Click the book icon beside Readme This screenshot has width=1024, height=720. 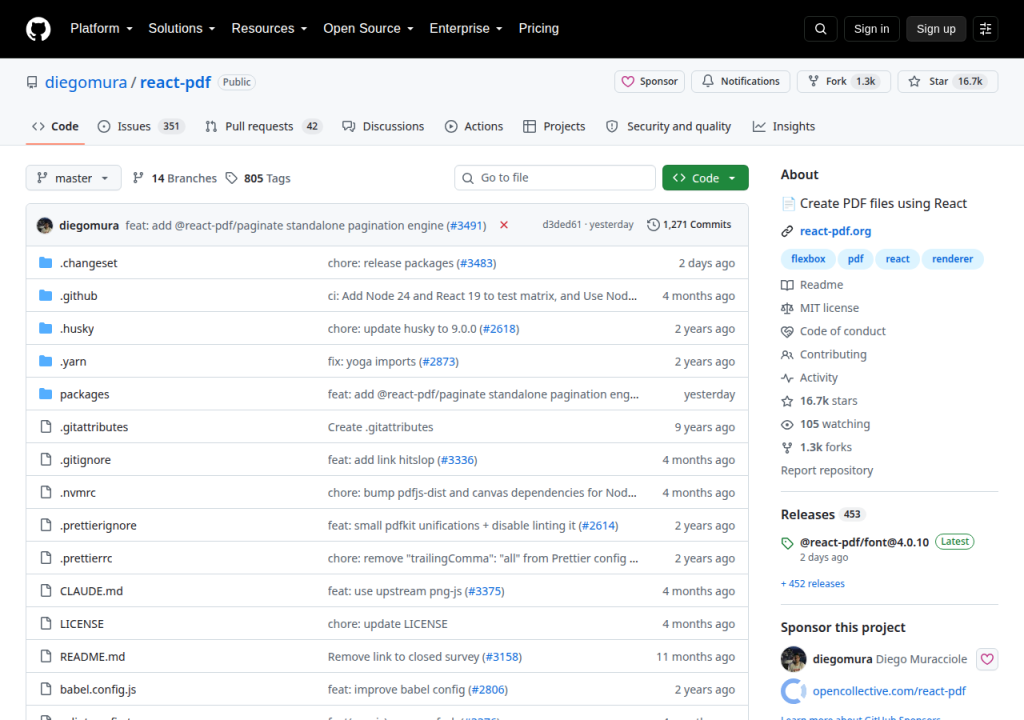click(x=788, y=285)
